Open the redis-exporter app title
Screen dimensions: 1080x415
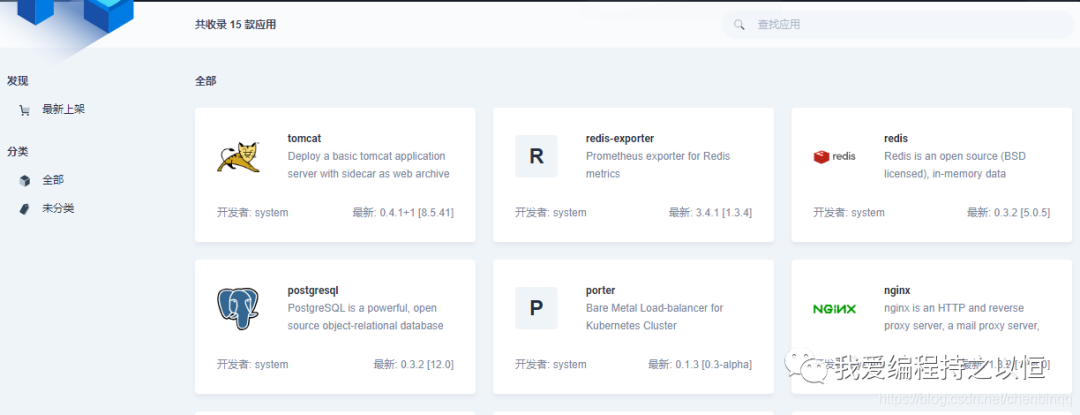620,138
